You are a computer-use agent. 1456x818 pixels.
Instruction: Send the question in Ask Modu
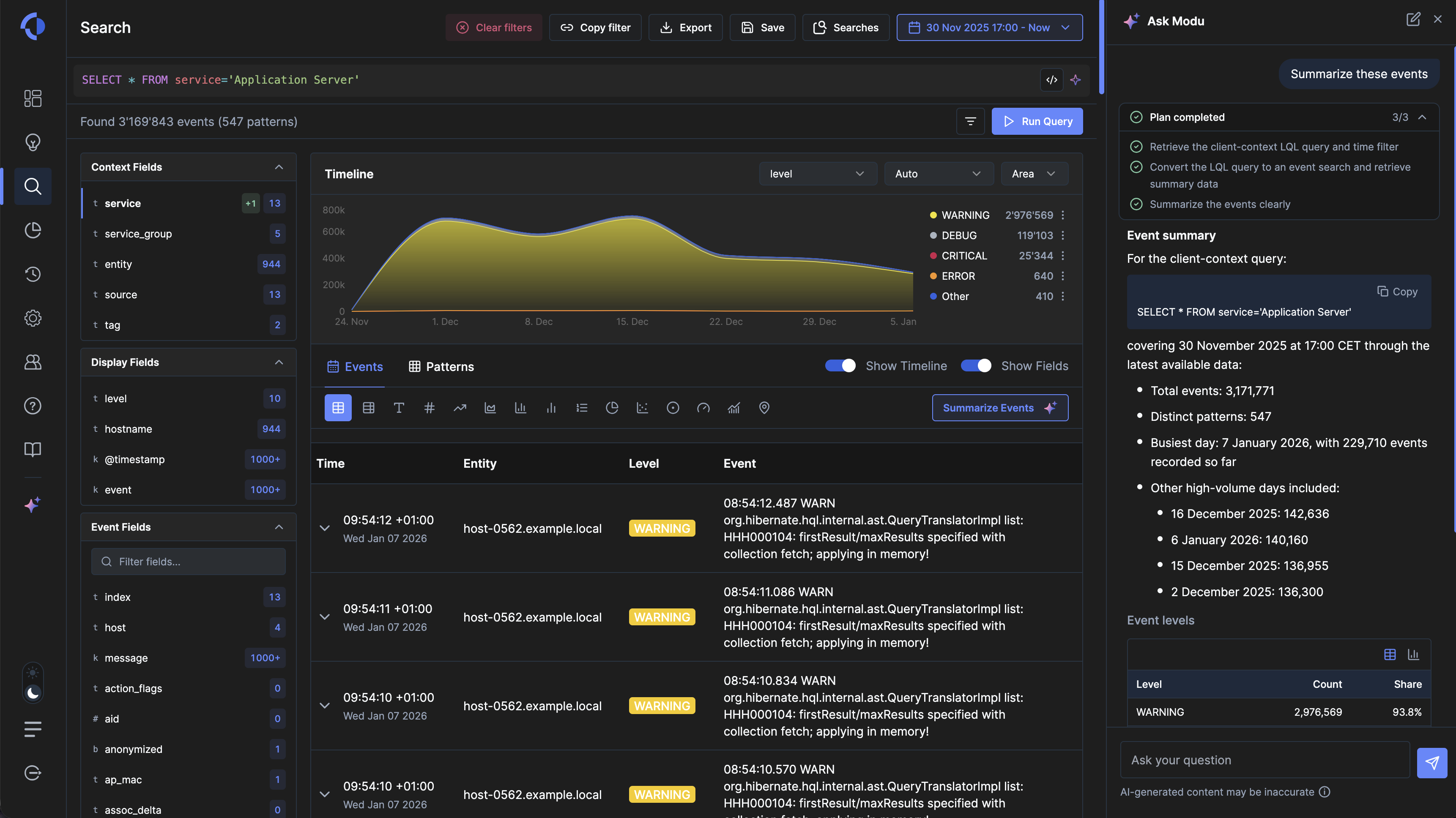point(1432,763)
